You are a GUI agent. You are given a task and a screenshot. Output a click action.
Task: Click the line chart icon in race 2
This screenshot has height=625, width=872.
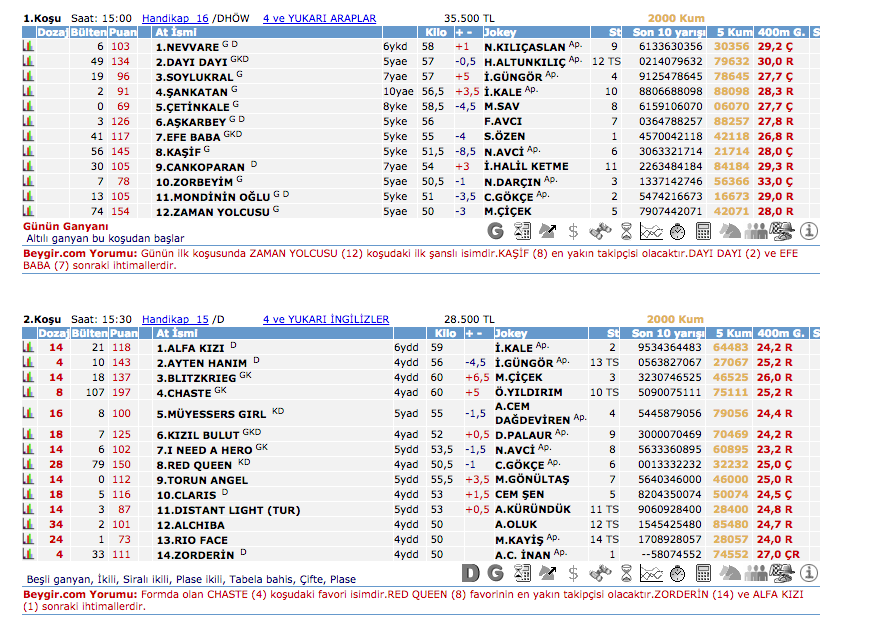coord(652,573)
